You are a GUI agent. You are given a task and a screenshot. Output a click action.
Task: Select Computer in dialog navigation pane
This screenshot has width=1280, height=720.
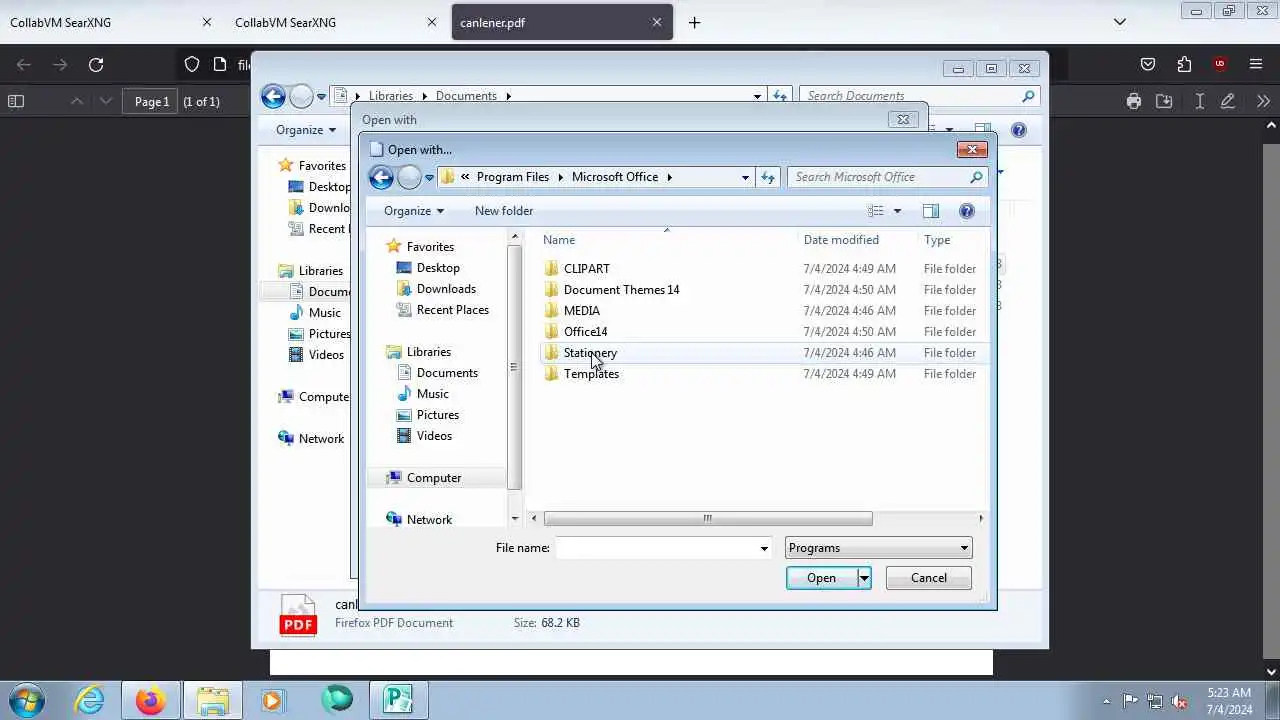[x=434, y=478]
